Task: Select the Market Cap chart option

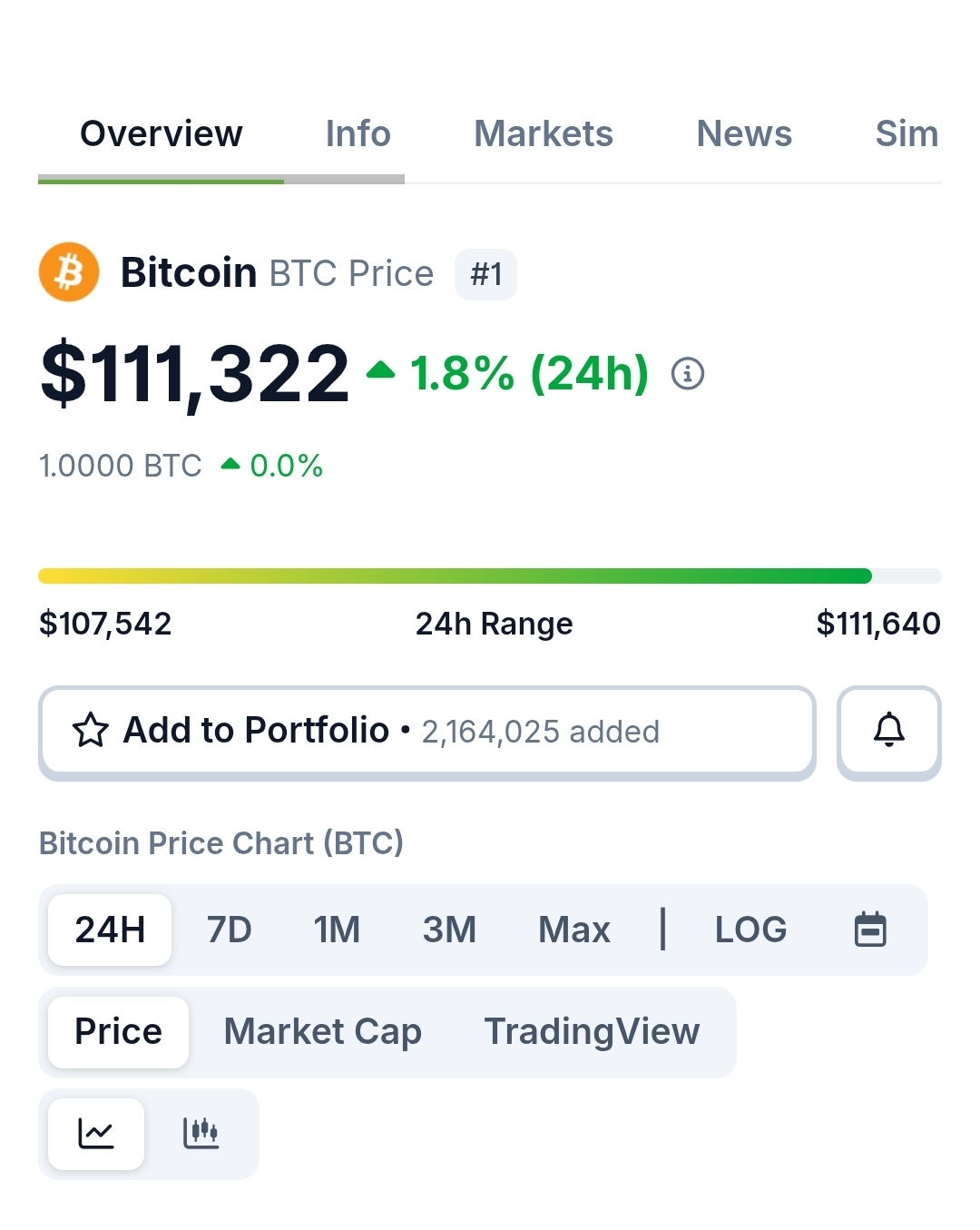Action: [x=323, y=1032]
